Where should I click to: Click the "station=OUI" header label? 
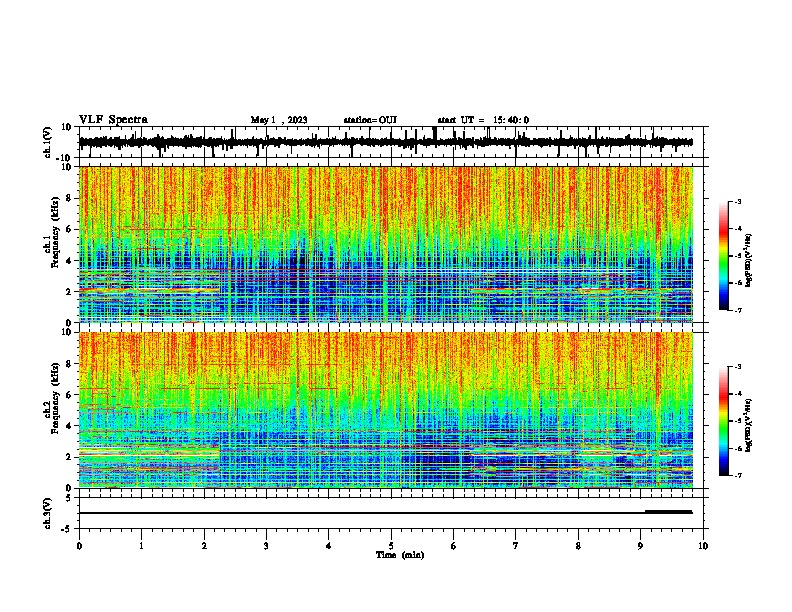pos(370,120)
